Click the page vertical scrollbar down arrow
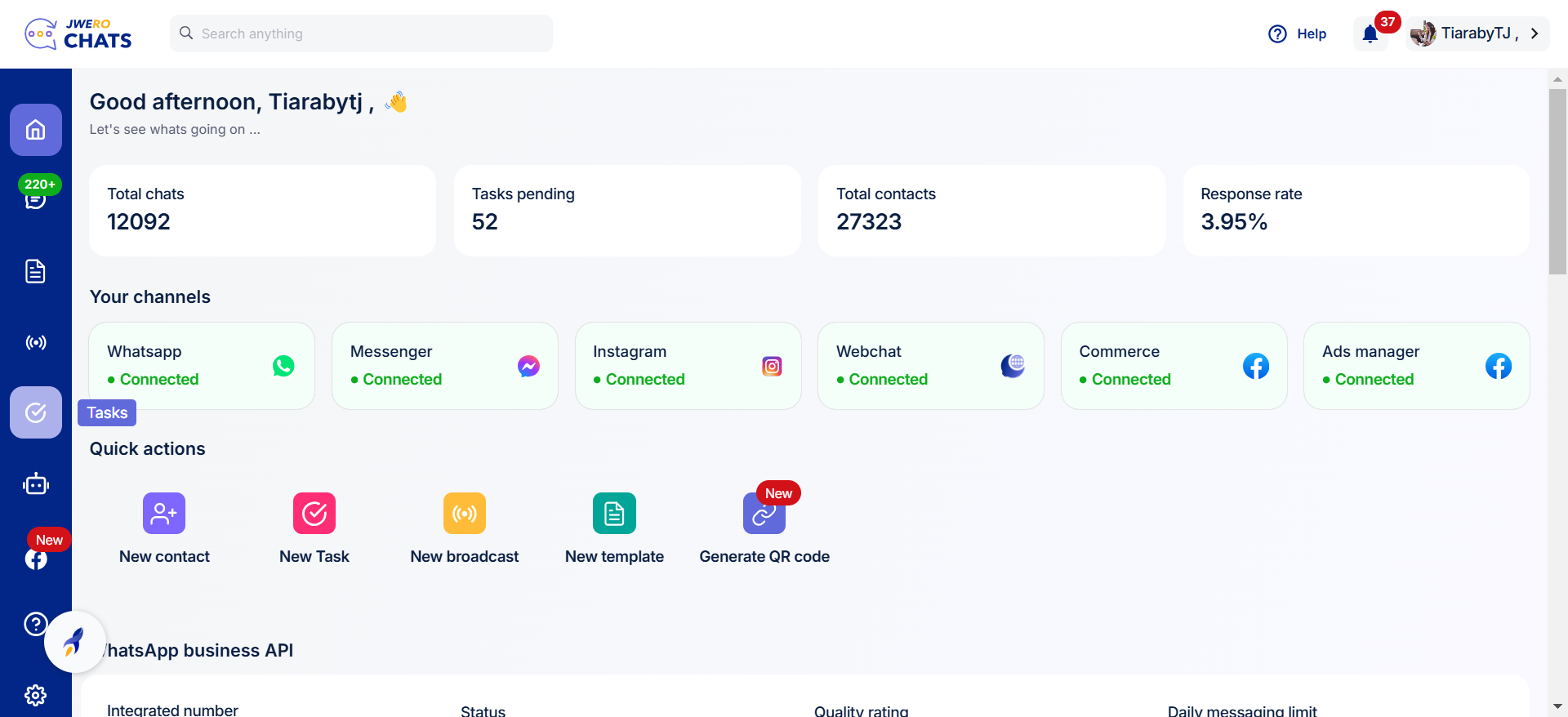The width and height of the screenshot is (1568, 717). tap(1557, 706)
